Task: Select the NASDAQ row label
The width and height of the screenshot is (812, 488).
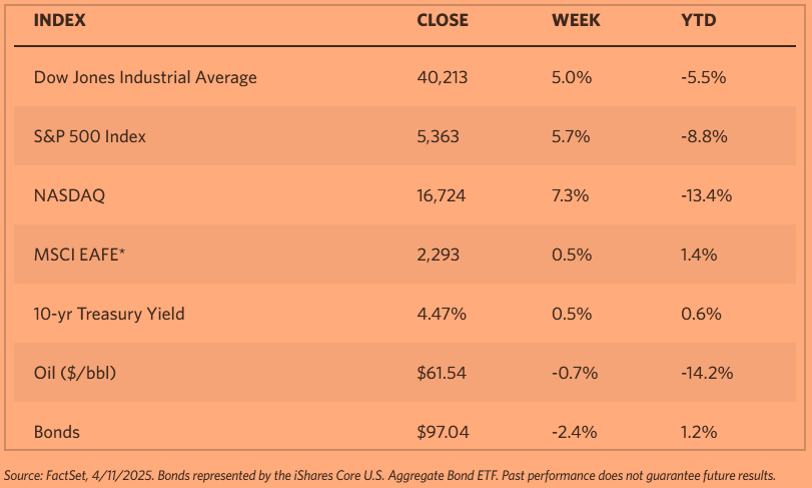Action: [x=69, y=196]
